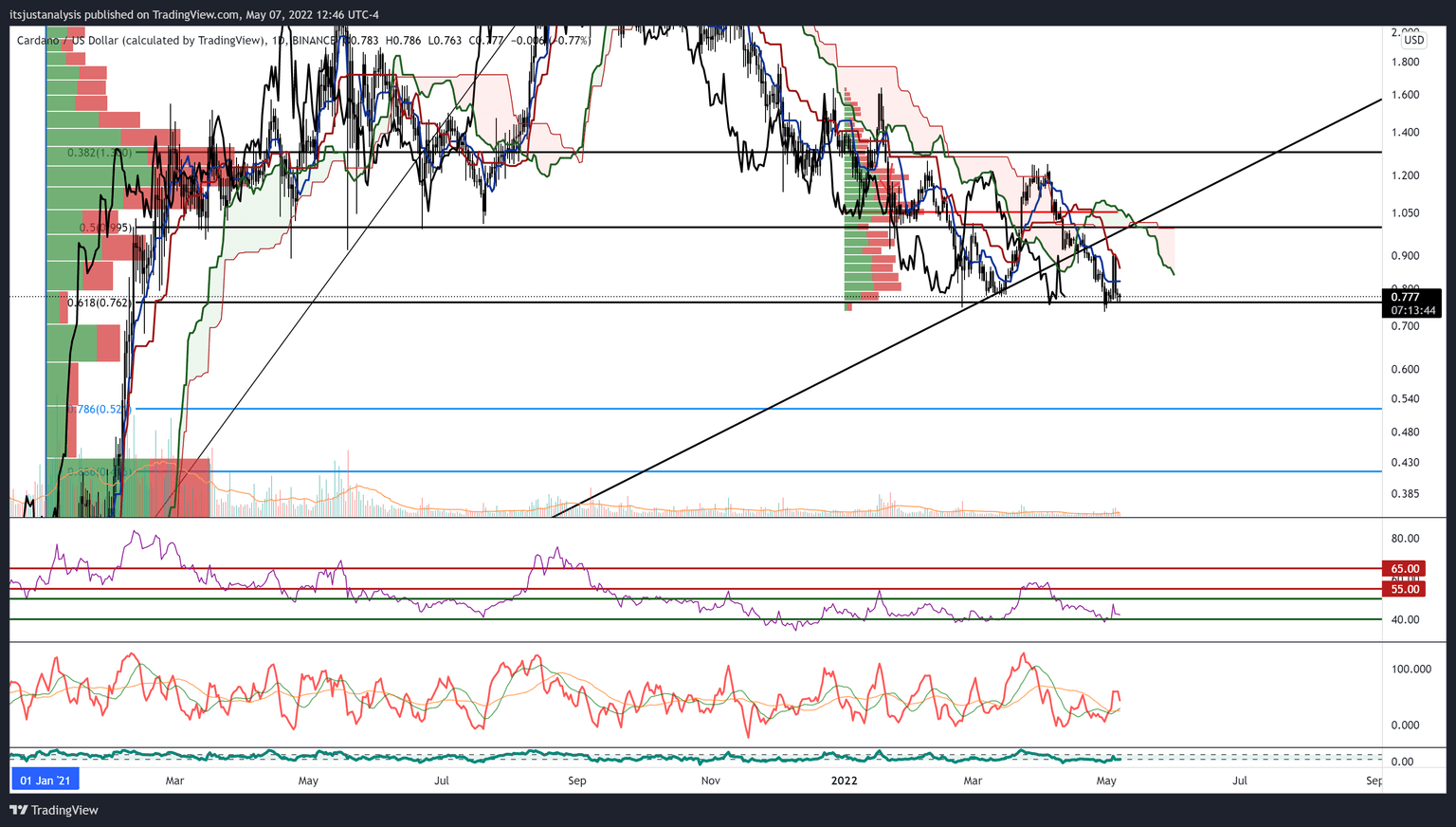Click the Nov label on the time axis
The width and height of the screenshot is (1456, 827).
pyautogui.click(x=710, y=781)
